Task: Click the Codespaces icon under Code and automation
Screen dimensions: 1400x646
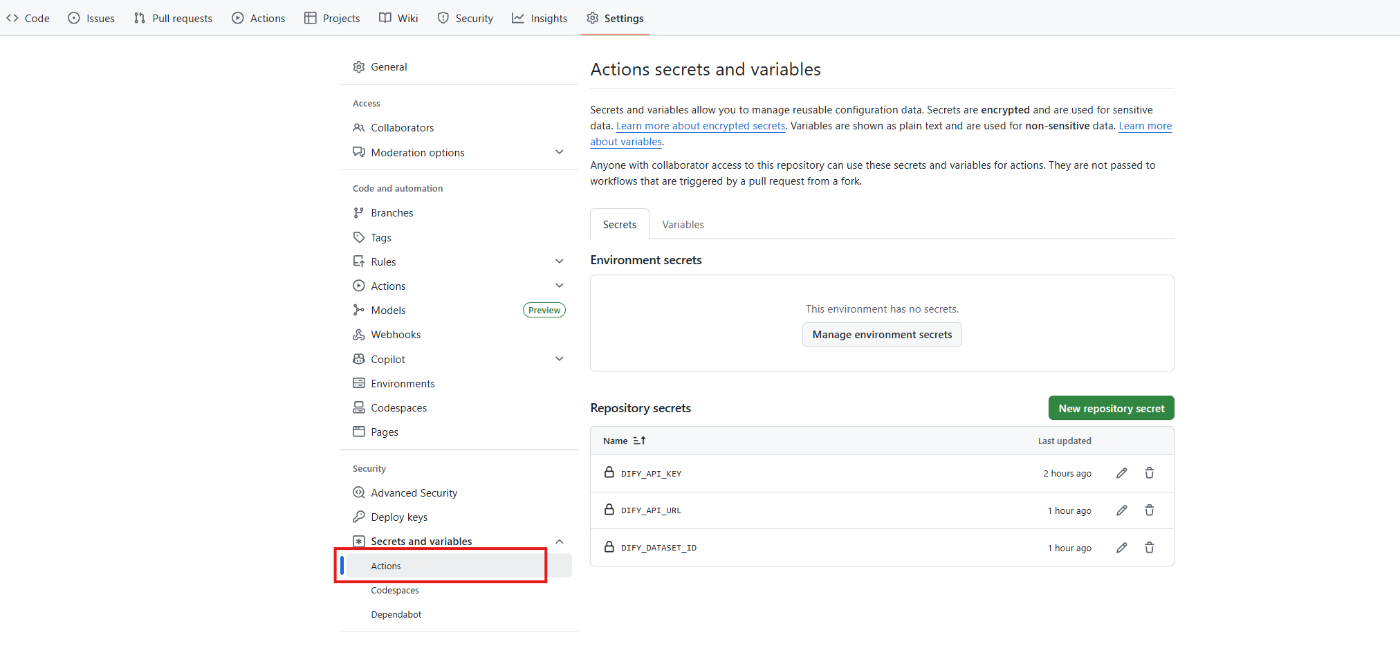Action: (359, 408)
